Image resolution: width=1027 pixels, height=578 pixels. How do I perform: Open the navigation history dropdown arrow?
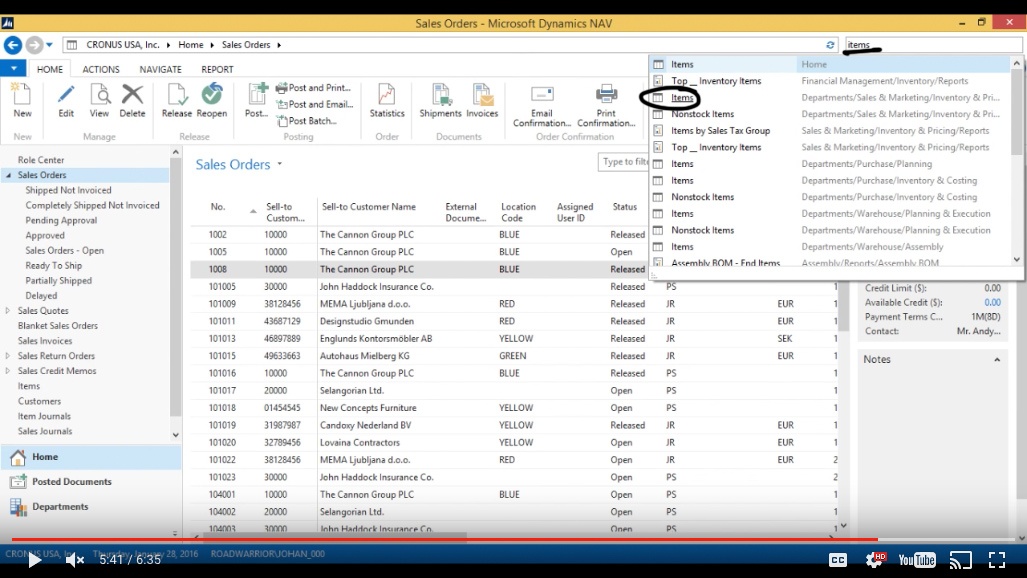click(x=50, y=45)
